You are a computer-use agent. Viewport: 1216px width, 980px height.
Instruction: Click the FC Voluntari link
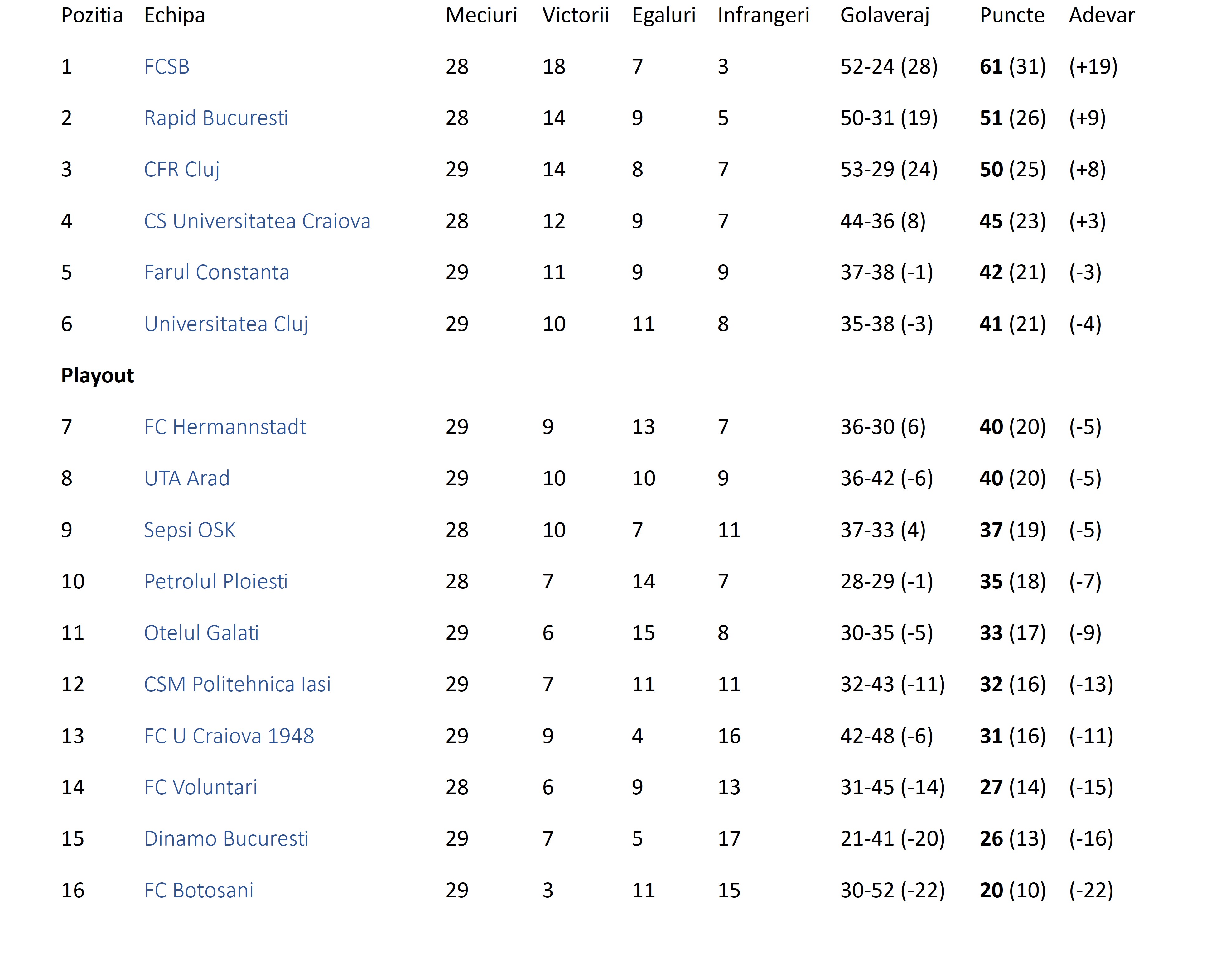click(200, 787)
